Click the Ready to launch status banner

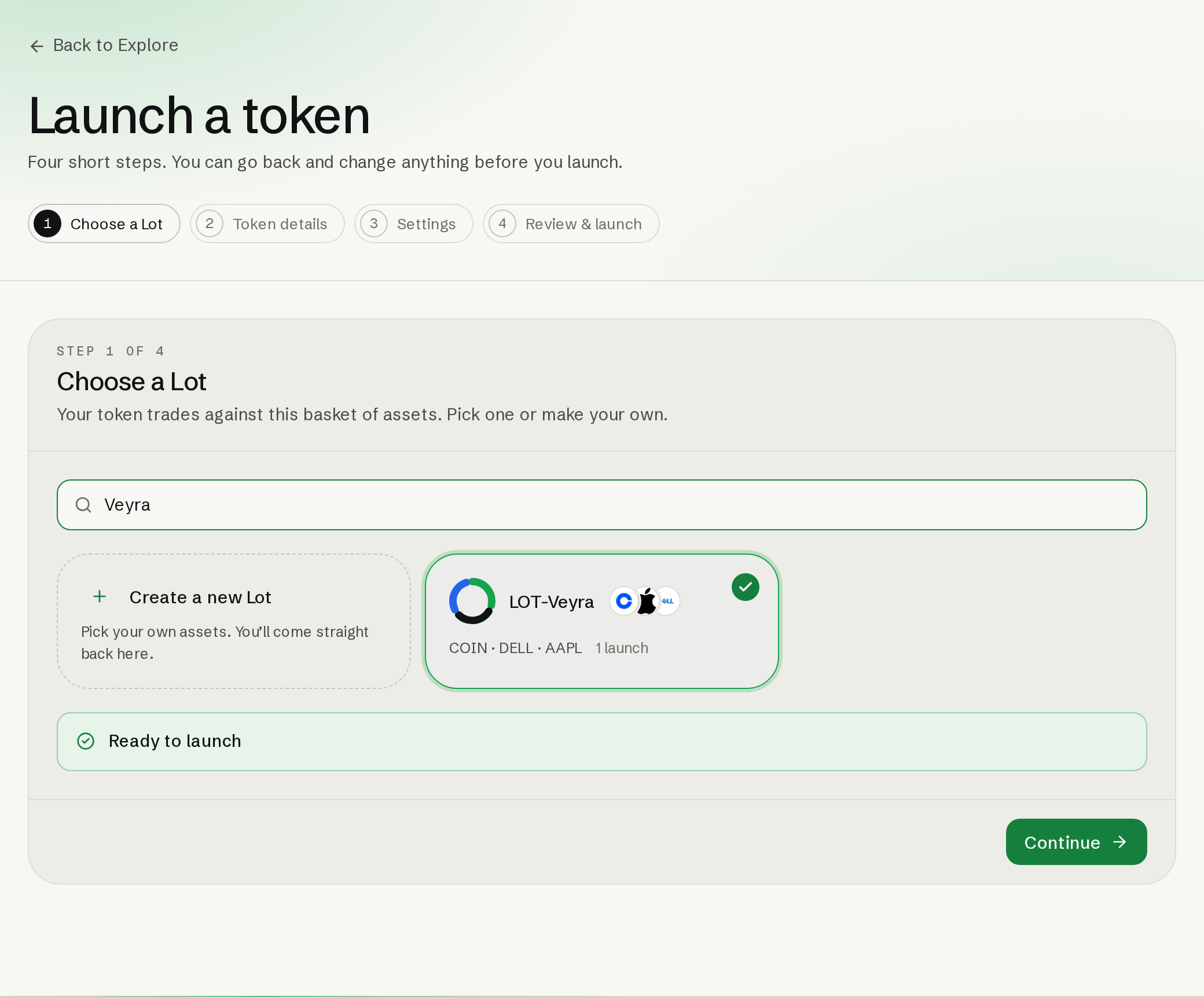[x=602, y=742]
